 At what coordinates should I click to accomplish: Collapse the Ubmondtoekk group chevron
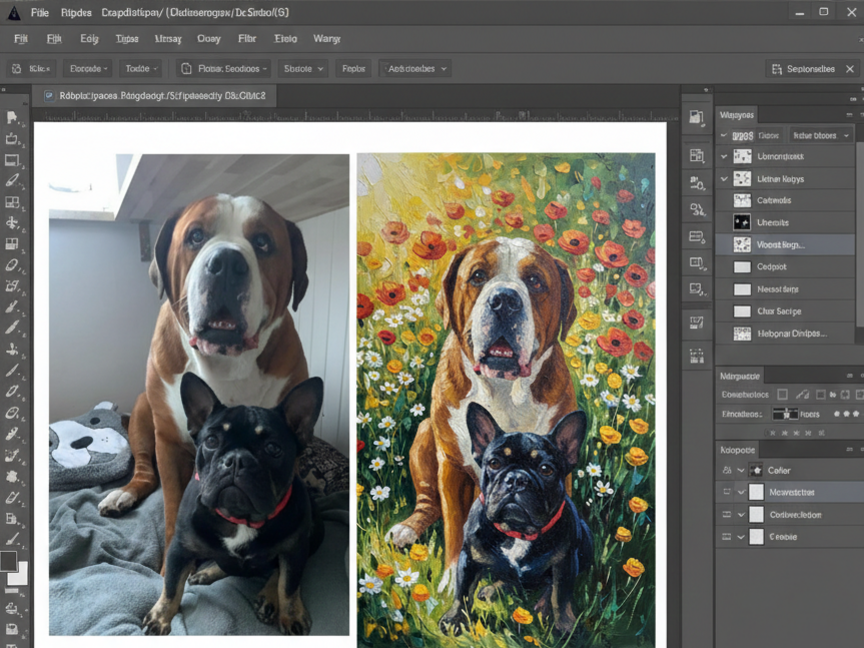tap(724, 156)
